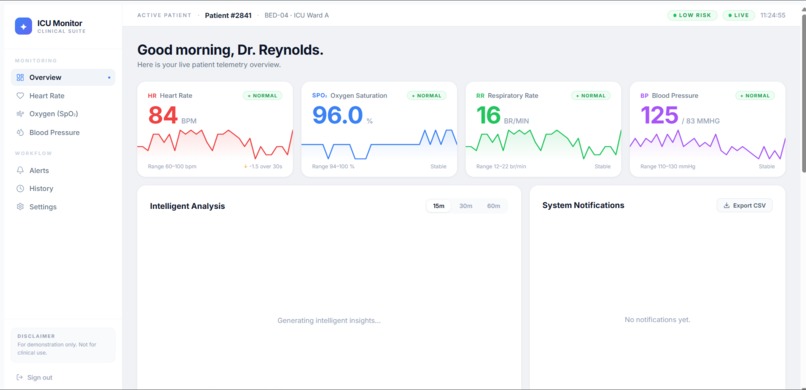Click the Respiratory Rate NORMAL badge
Screen dimensions: 806x390
pos(591,96)
